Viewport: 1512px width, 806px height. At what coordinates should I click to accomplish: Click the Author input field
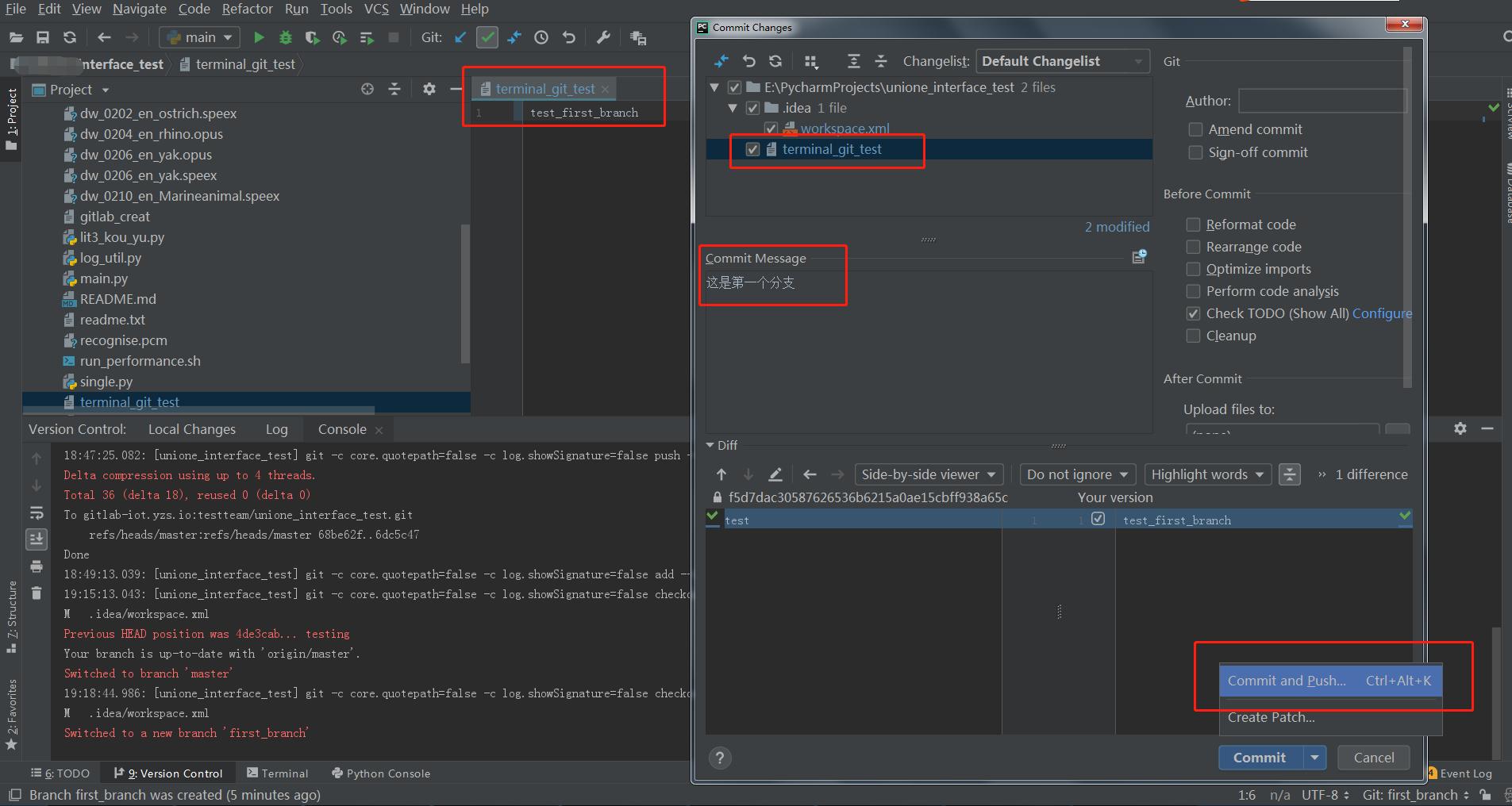coord(1322,101)
